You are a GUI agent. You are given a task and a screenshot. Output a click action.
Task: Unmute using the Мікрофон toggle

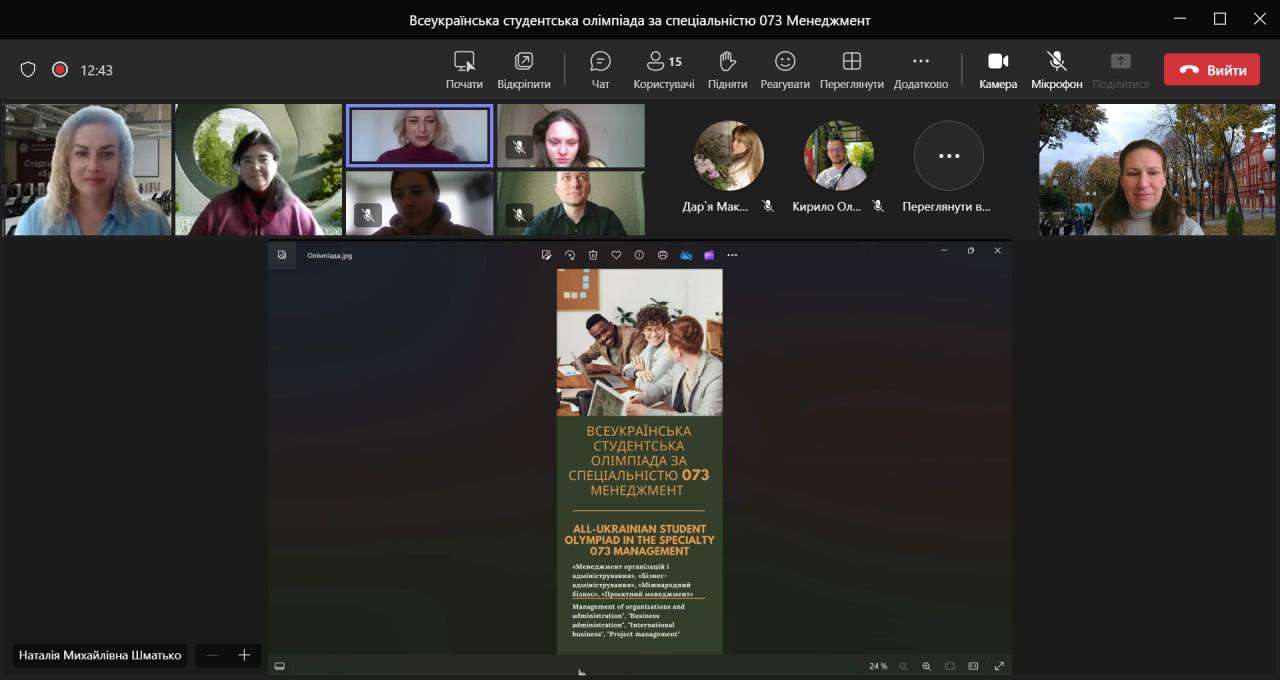1056,70
